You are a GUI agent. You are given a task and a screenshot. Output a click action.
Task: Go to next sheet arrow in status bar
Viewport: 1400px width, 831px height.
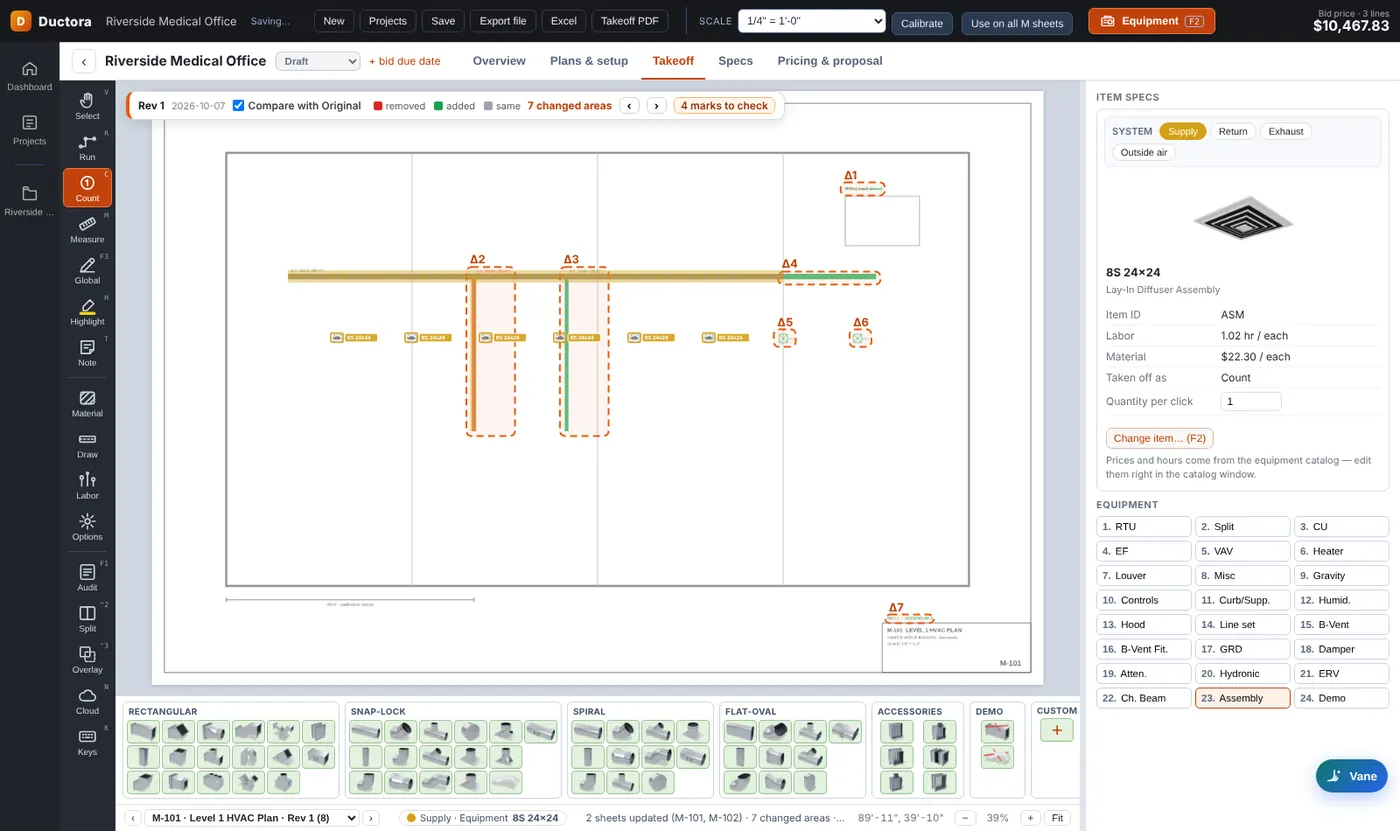[x=371, y=818]
